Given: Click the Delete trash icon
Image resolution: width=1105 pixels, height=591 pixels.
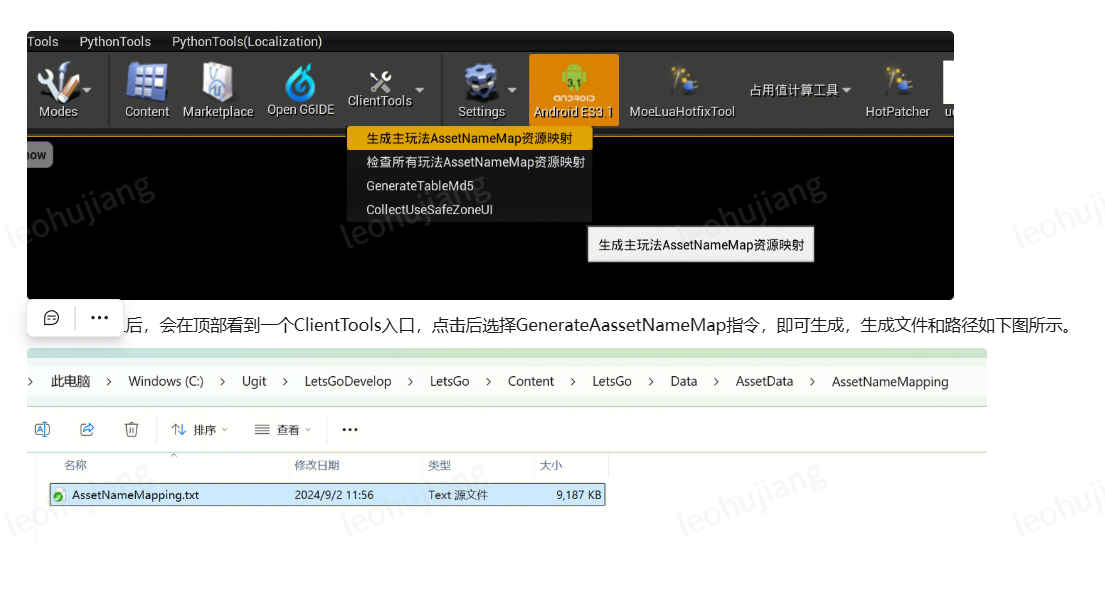Looking at the screenshot, I should click(131, 429).
